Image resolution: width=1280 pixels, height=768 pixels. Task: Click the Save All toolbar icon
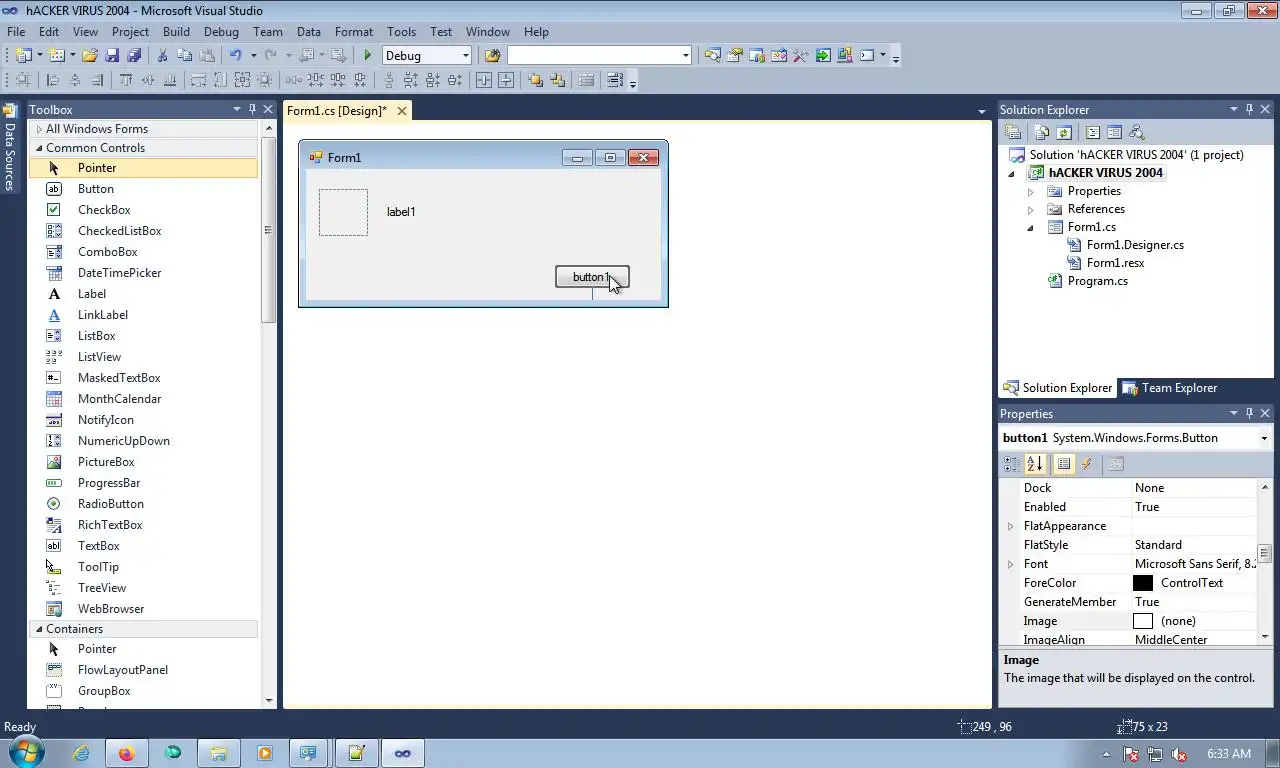135,56
